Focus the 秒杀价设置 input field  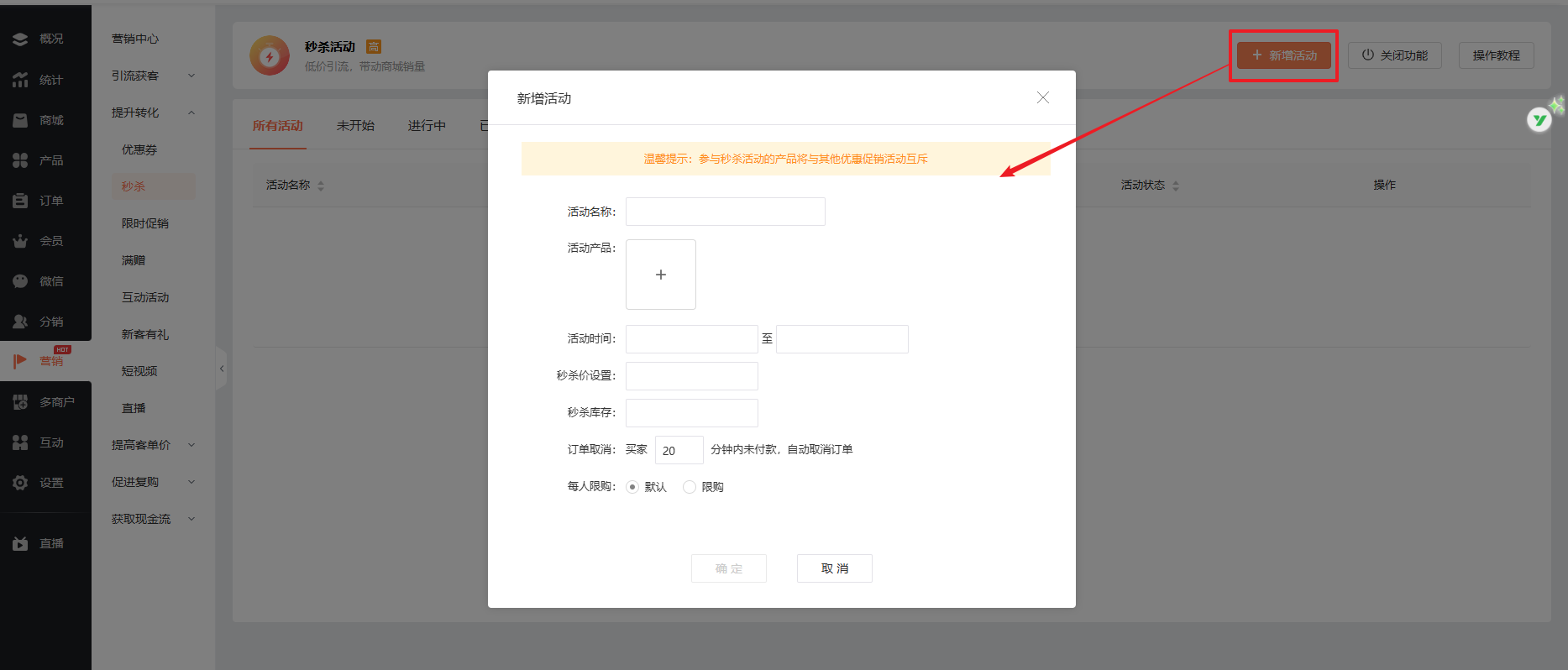(x=692, y=376)
